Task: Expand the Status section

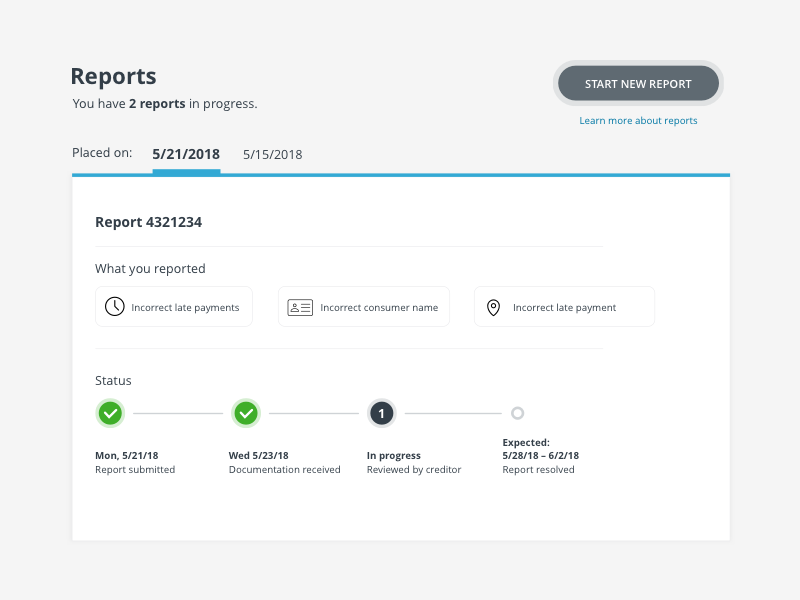Action: (x=113, y=380)
